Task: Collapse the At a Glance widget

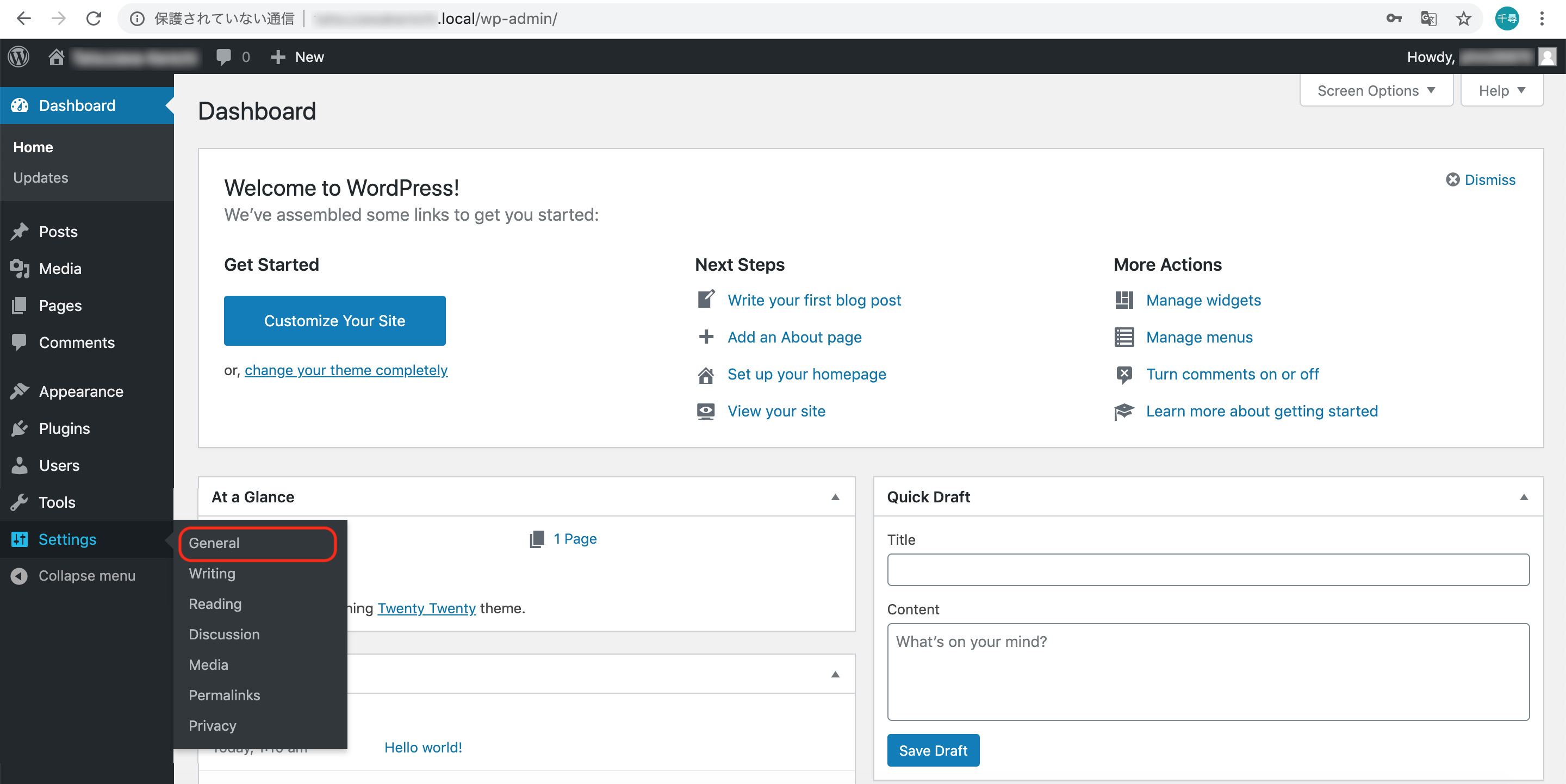Action: (x=835, y=496)
